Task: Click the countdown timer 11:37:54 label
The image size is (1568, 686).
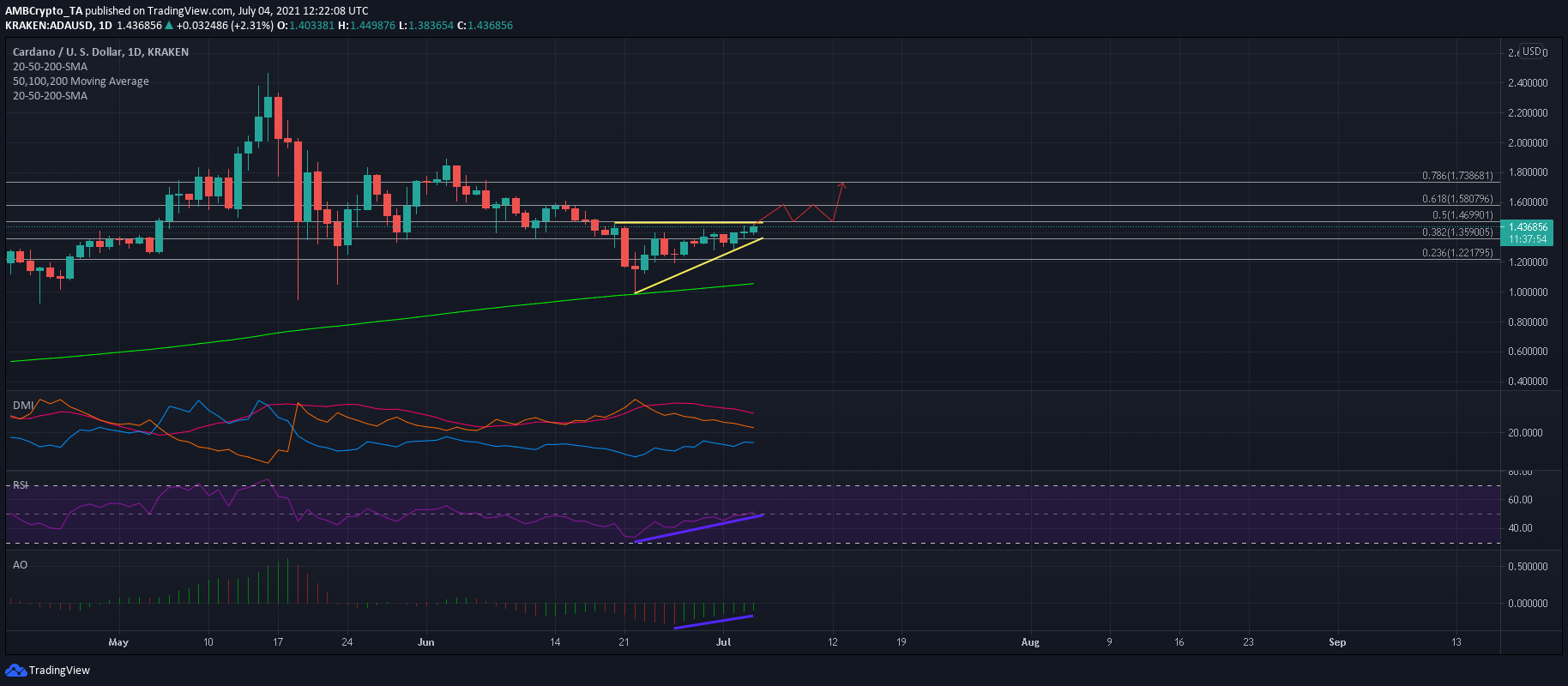Action: tap(1528, 239)
